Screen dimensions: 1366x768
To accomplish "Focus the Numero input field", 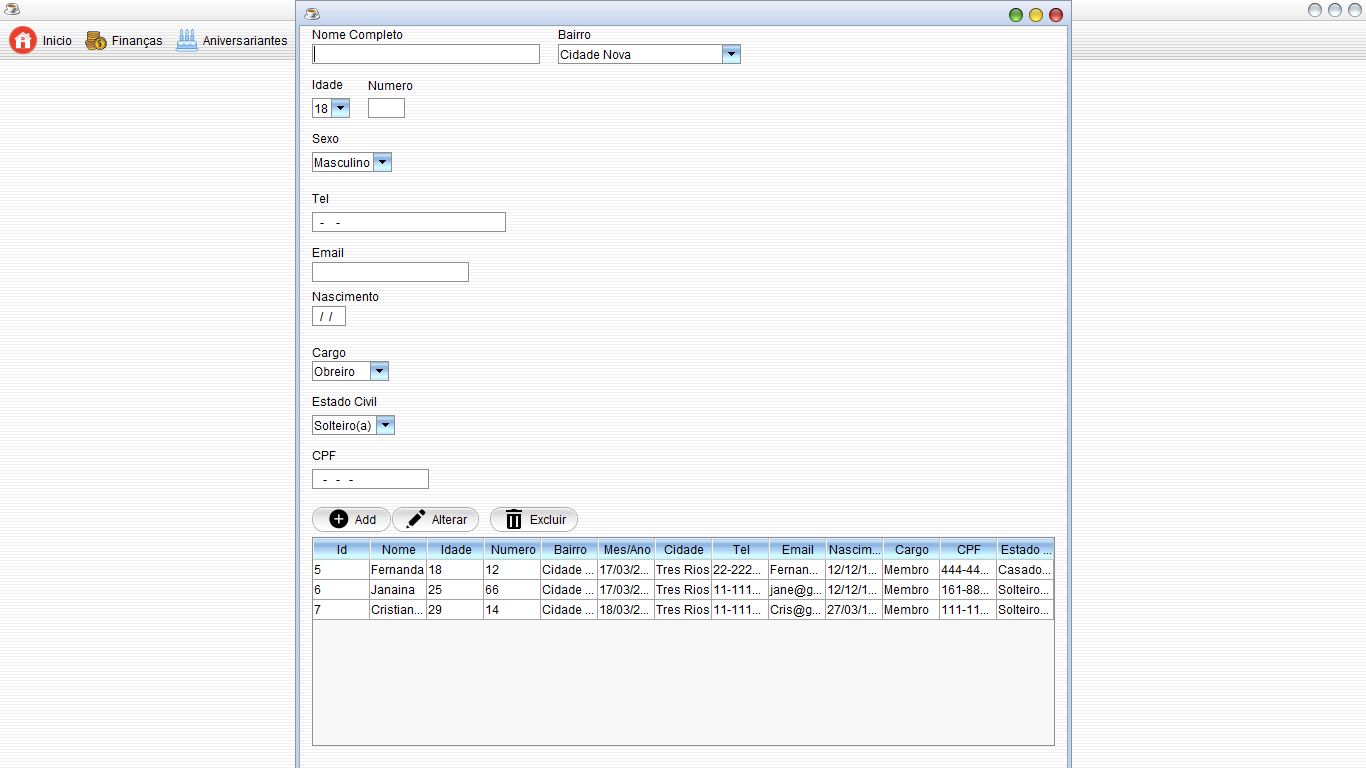I will 386,108.
